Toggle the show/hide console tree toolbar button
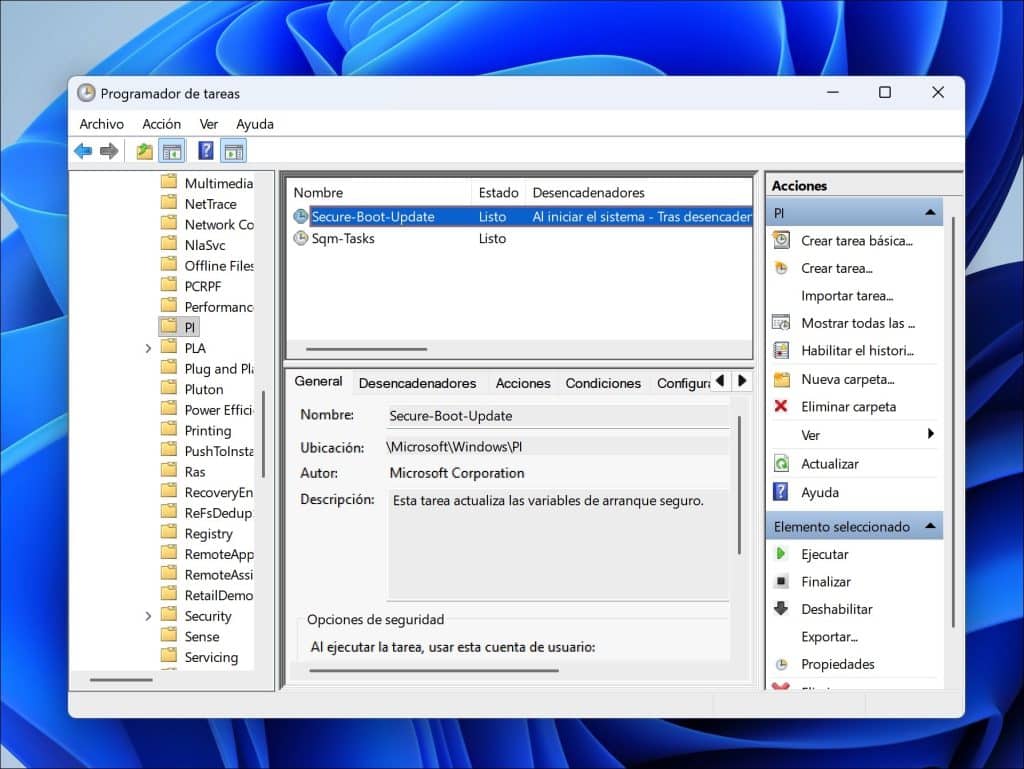 coord(173,151)
